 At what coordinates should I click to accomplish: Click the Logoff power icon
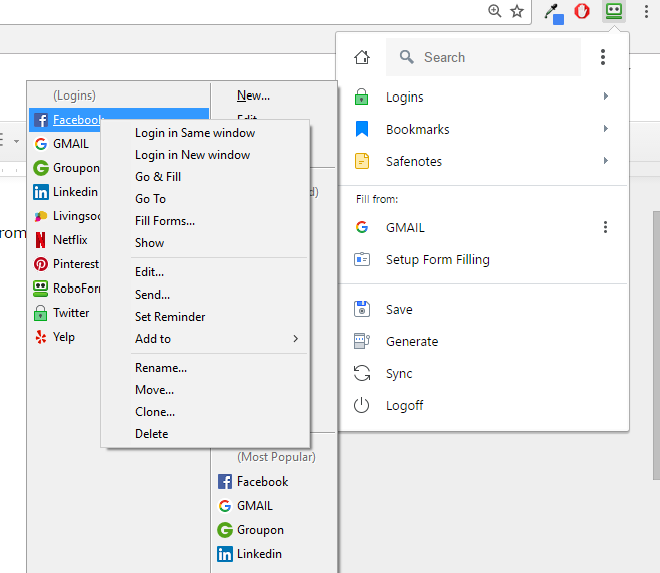(362, 405)
